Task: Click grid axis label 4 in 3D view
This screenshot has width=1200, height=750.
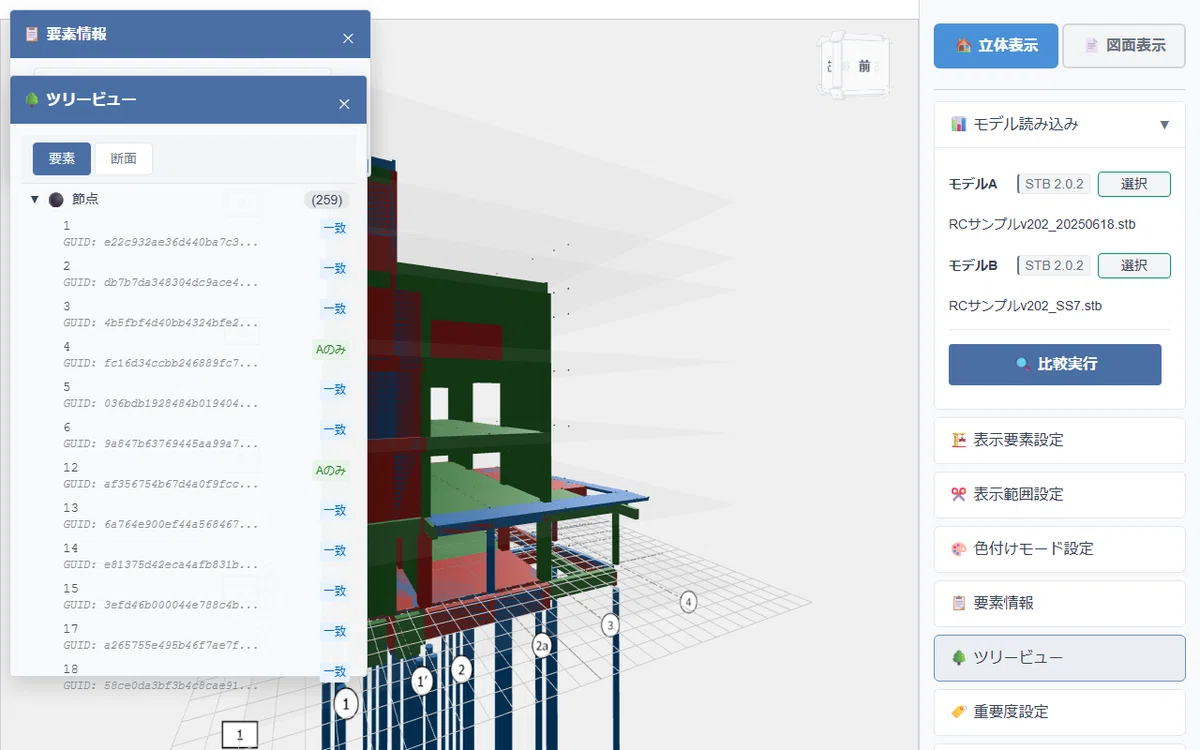Action: [x=688, y=601]
